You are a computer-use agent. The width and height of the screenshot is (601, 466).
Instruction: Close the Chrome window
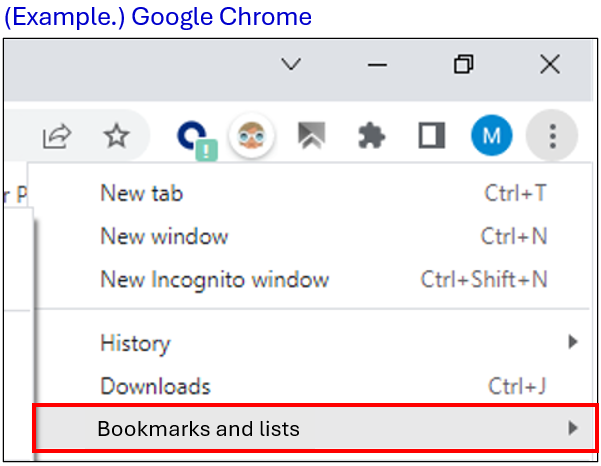(x=549, y=65)
